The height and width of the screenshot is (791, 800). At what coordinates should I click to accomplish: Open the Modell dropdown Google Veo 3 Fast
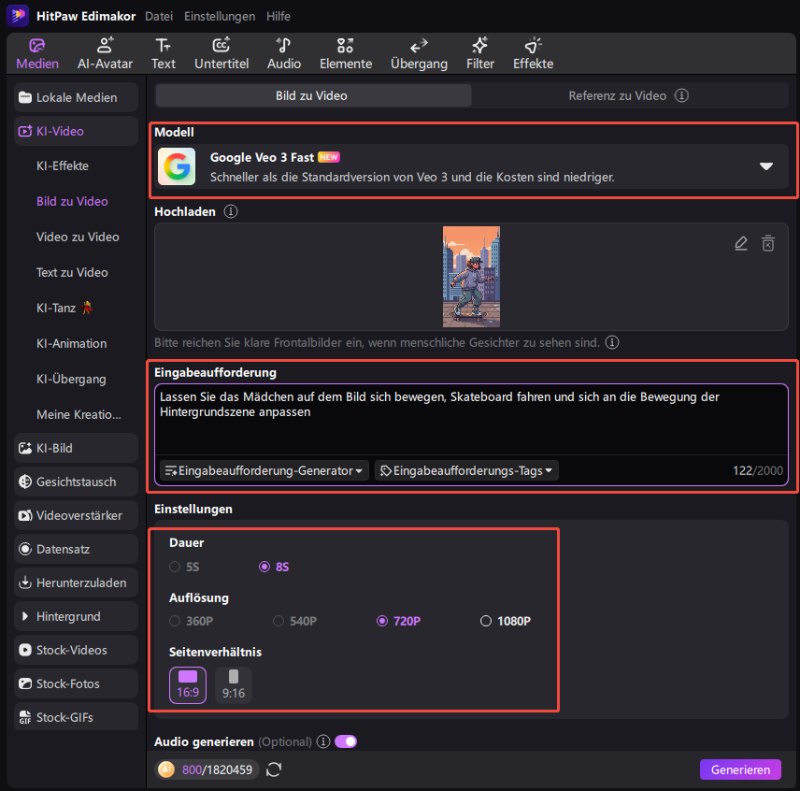coord(471,166)
